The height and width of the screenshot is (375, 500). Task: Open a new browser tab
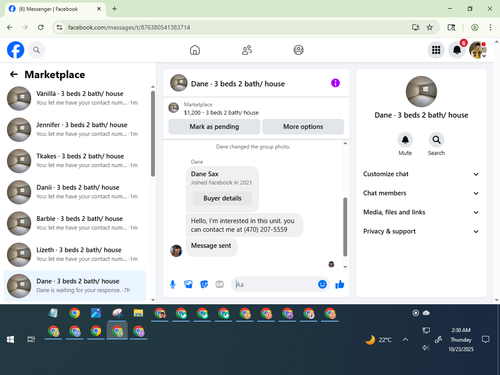114,9
